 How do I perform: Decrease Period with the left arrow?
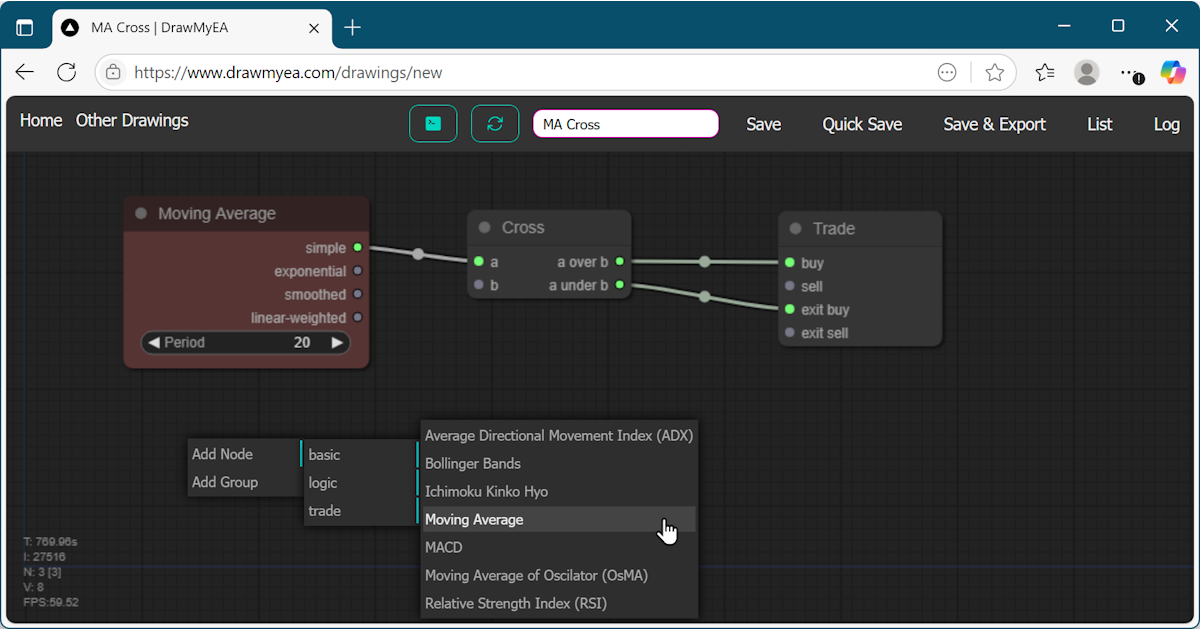pos(153,342)
